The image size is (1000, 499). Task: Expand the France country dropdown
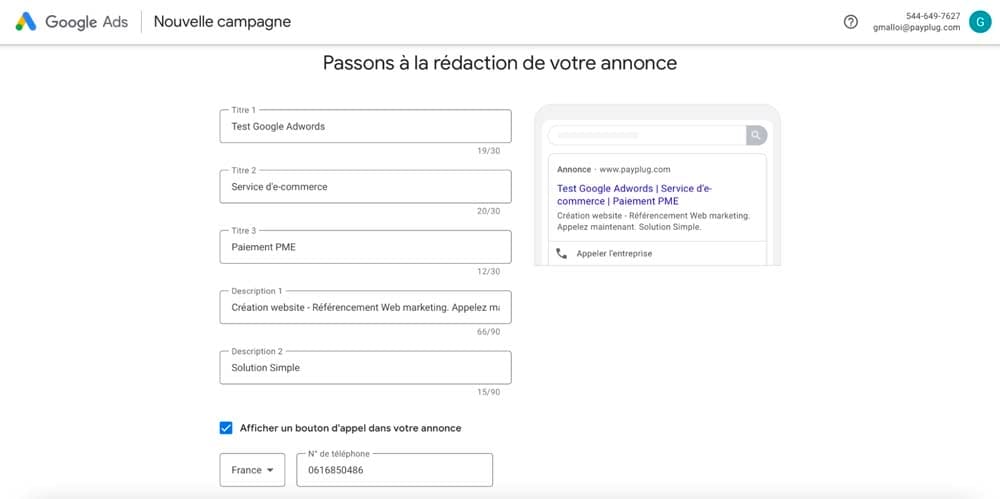coord(252,470)
